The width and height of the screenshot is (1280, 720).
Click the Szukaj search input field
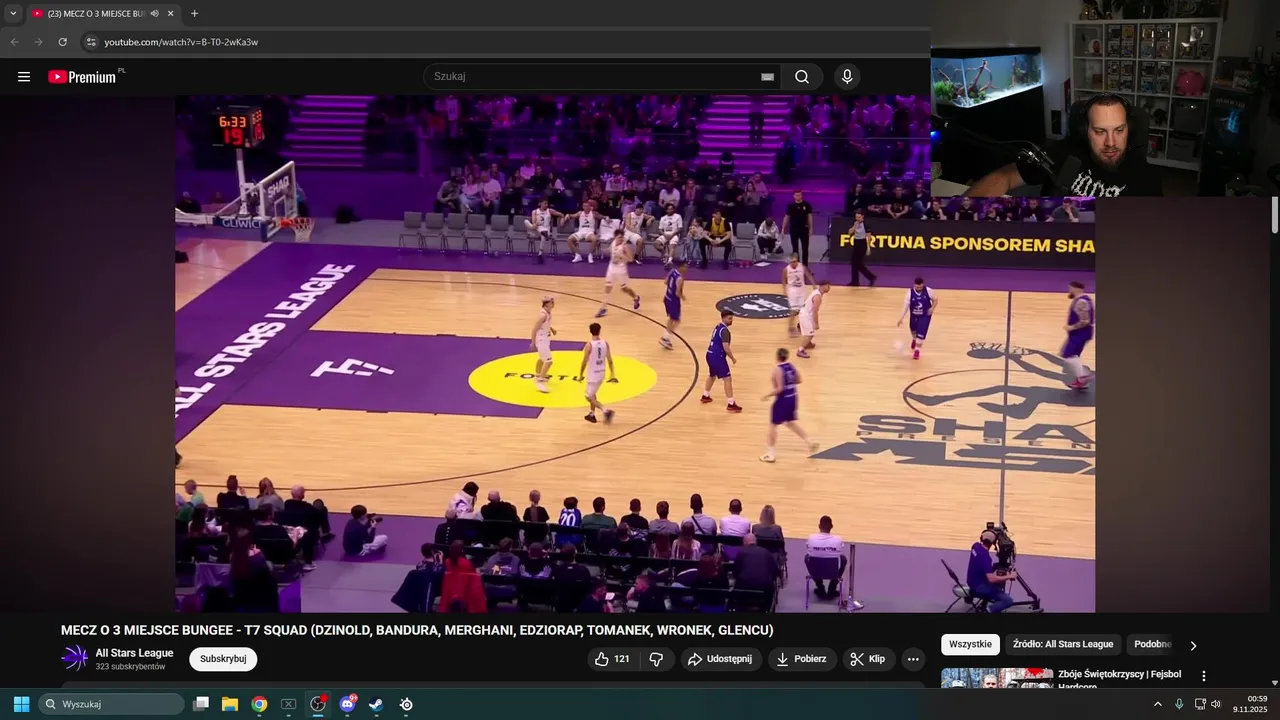[595, 77]
